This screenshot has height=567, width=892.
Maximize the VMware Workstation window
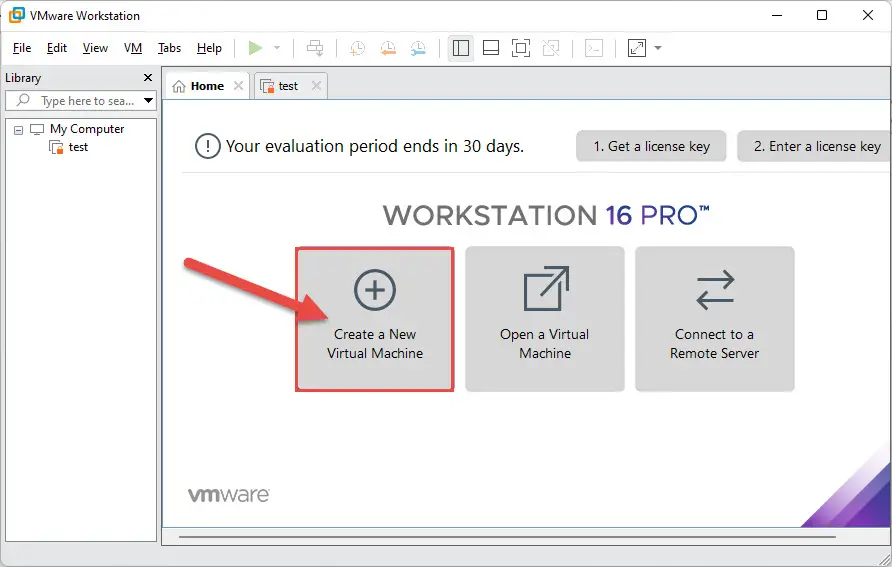coord(821,15)
